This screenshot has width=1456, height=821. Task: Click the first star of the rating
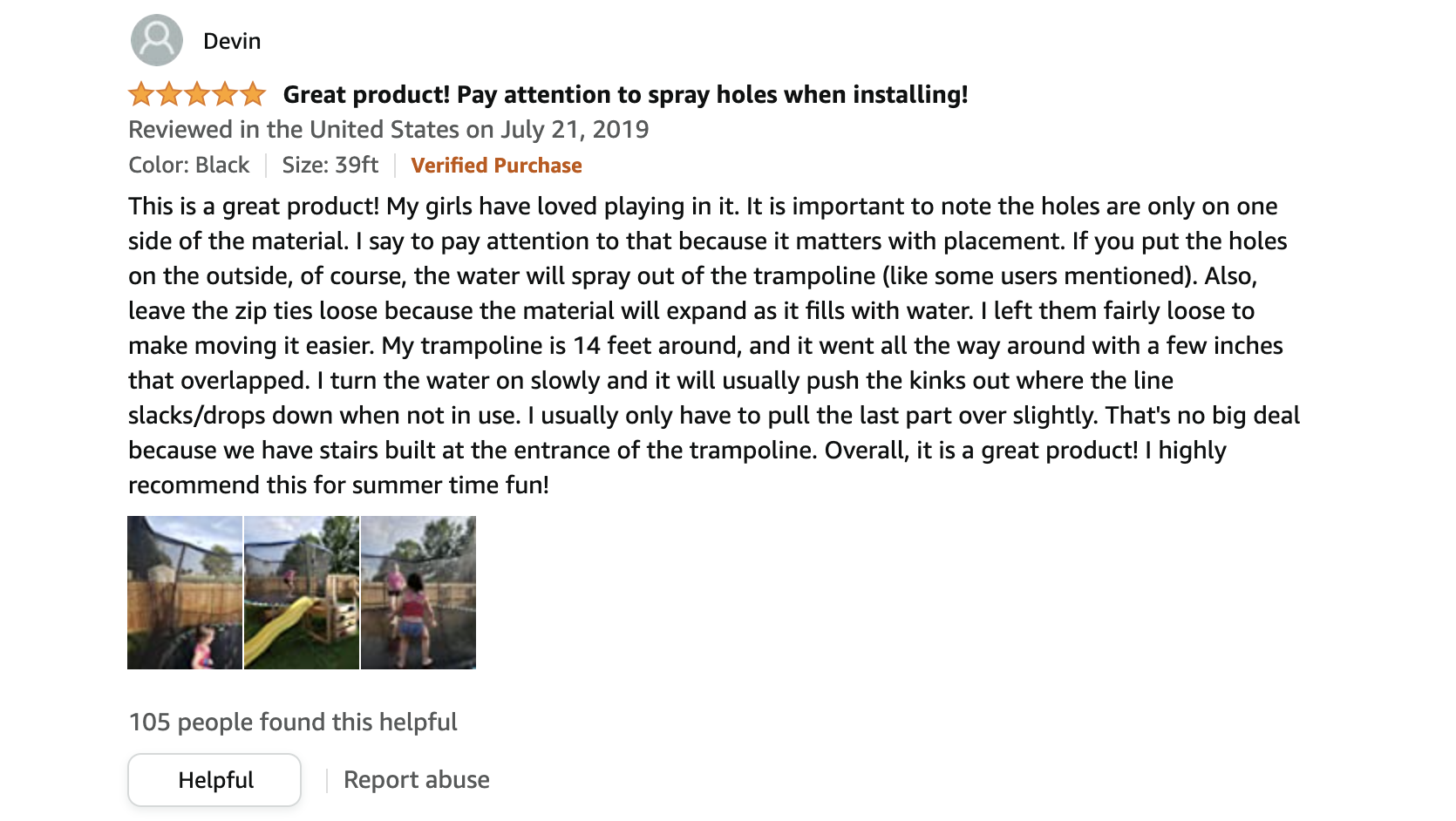(x=141, y=94)
